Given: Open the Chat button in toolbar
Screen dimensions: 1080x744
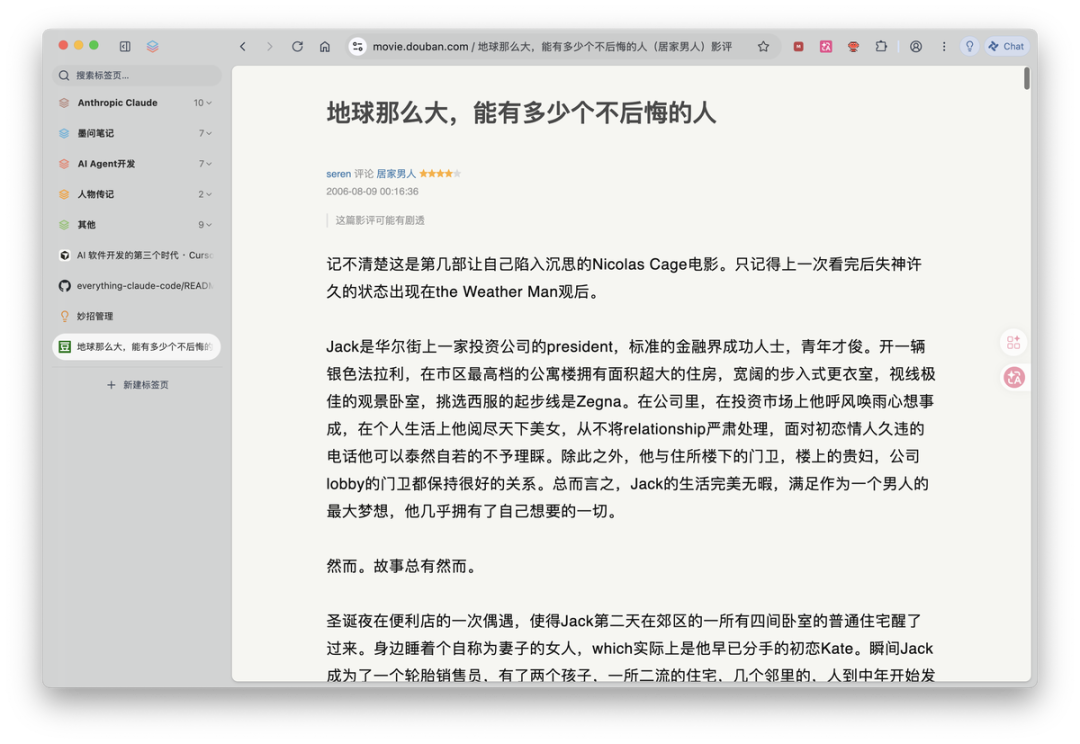Looking at the screenshot, I should (1006, 46).
